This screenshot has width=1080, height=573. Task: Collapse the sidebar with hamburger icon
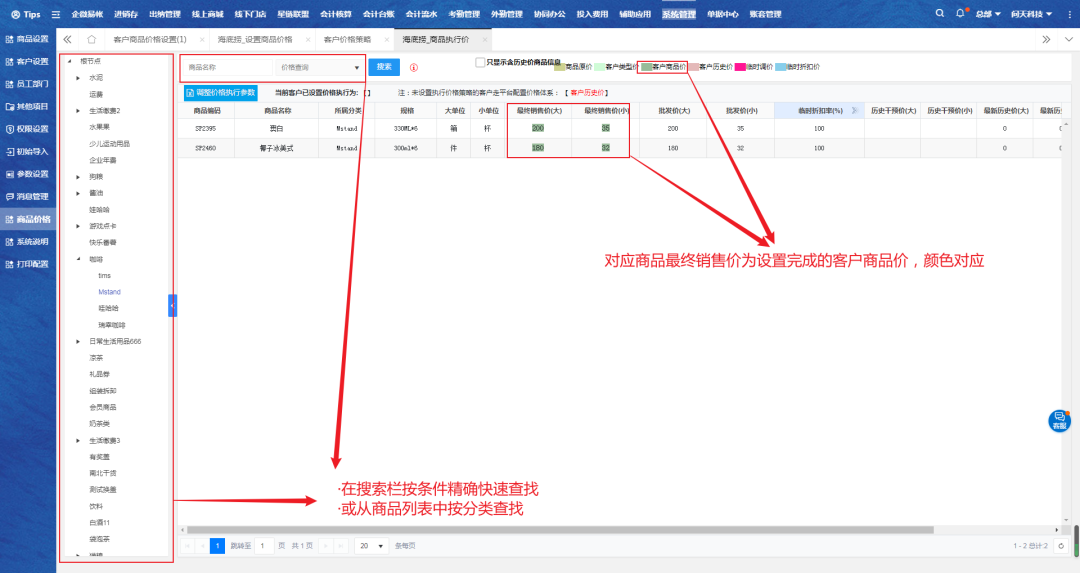point(56,15)
